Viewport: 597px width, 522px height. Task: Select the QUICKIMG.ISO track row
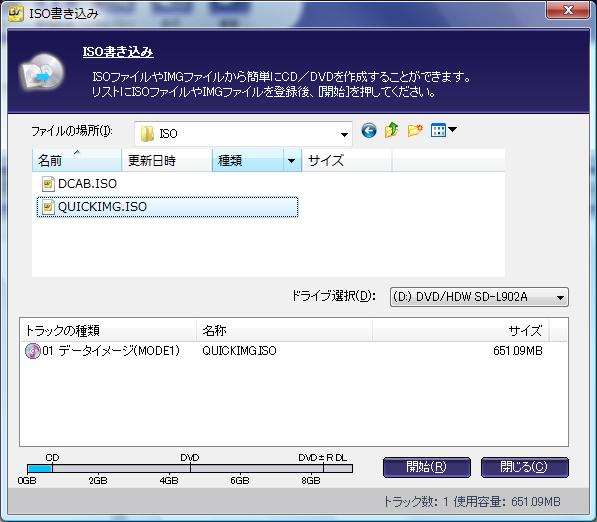point(294,351)
